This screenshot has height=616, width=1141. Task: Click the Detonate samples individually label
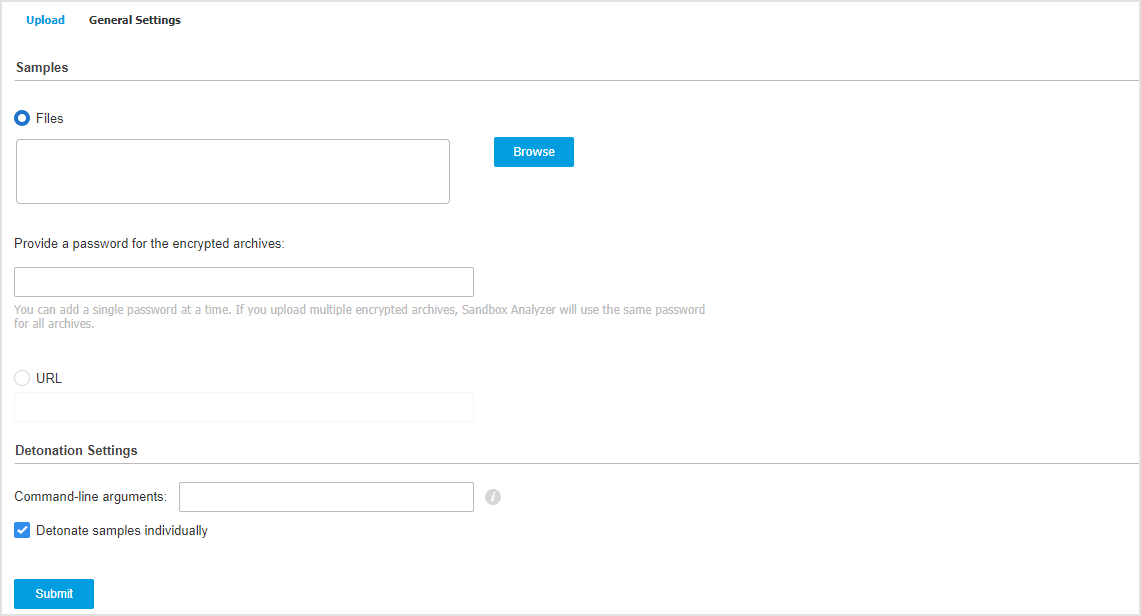(x=120, y=530)
